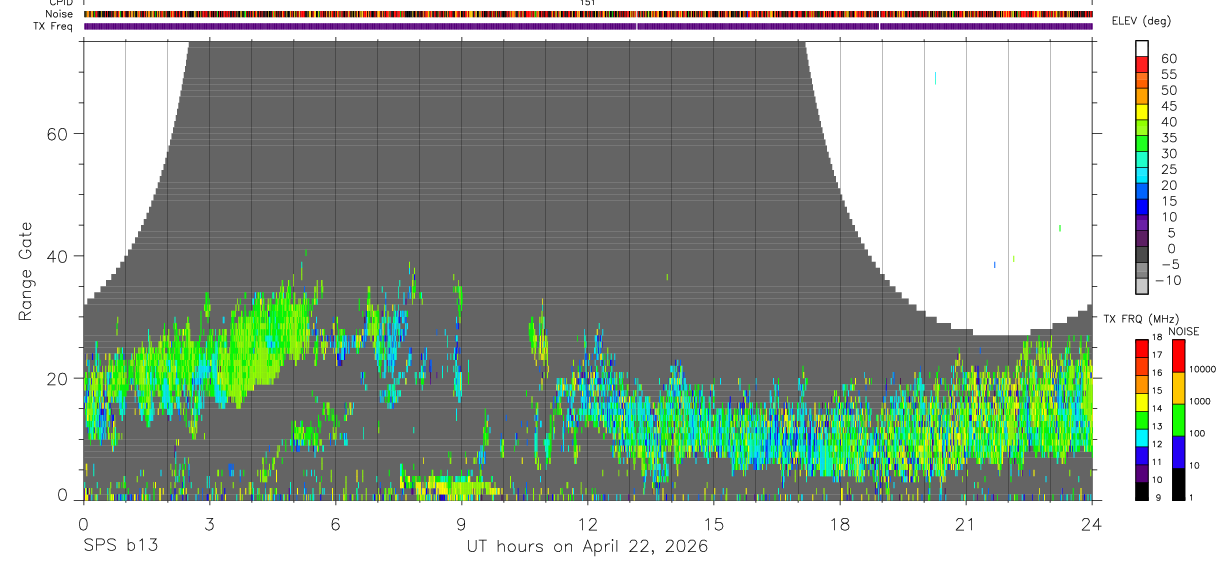Click the '40' tick label on the Range Gate axis
The height and width of the screenshot is (567, 1228).
click(57, 256)
